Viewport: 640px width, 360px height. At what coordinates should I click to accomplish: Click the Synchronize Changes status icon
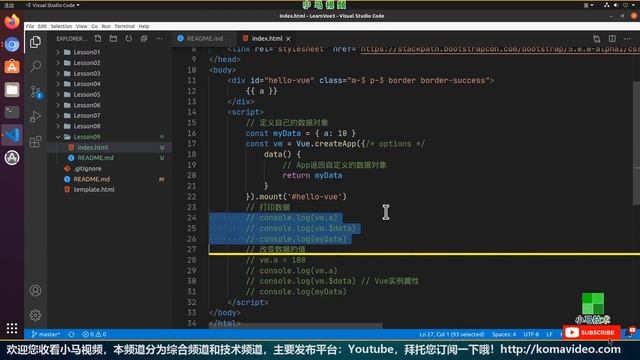(71, 334)
